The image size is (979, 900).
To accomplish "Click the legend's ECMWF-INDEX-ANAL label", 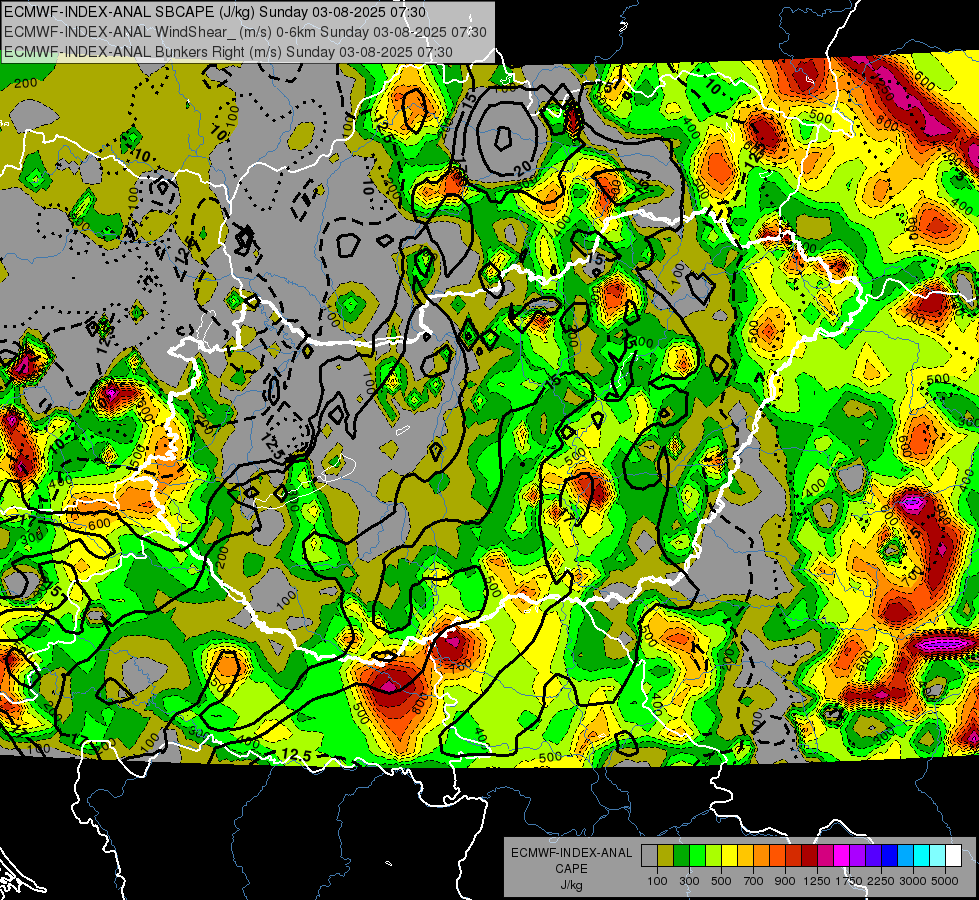I will pyautogui.click(x=571, y=853).
